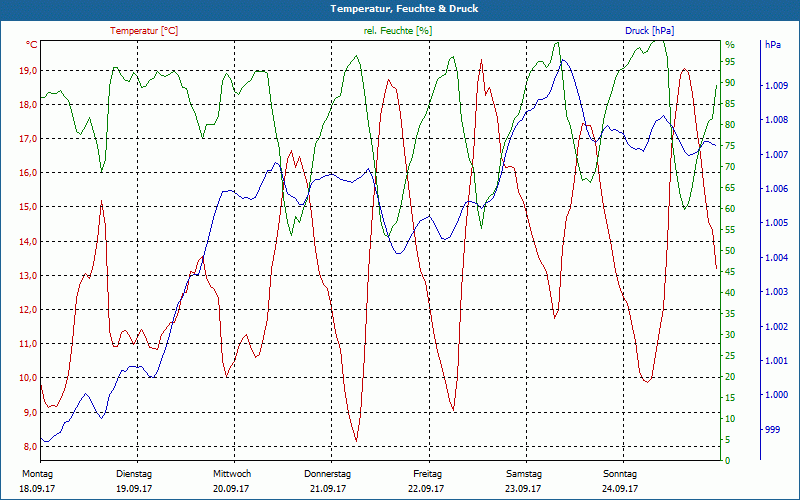The width and height of the screenshot is (800, 500).
Task: Click humidity axis value '30'
Action: (x=730, y=335)
